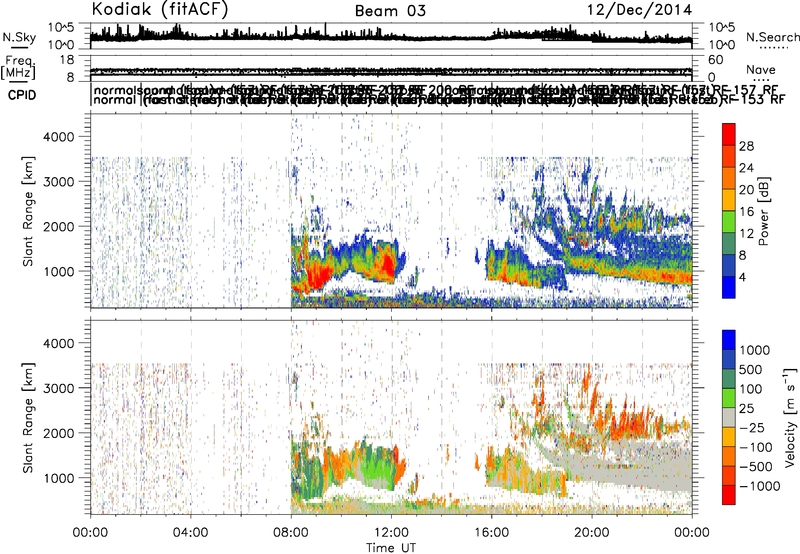The image size is (800, 554).
Task: Click the '1000' tick of the velocity panel
Action: 58,478
